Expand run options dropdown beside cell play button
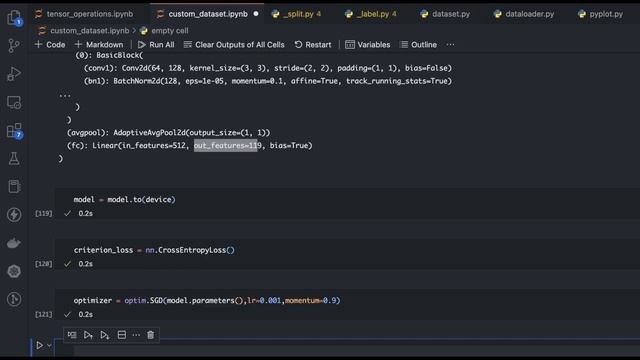The width and height of the screenshot is (640, 360). pos(49,345)
